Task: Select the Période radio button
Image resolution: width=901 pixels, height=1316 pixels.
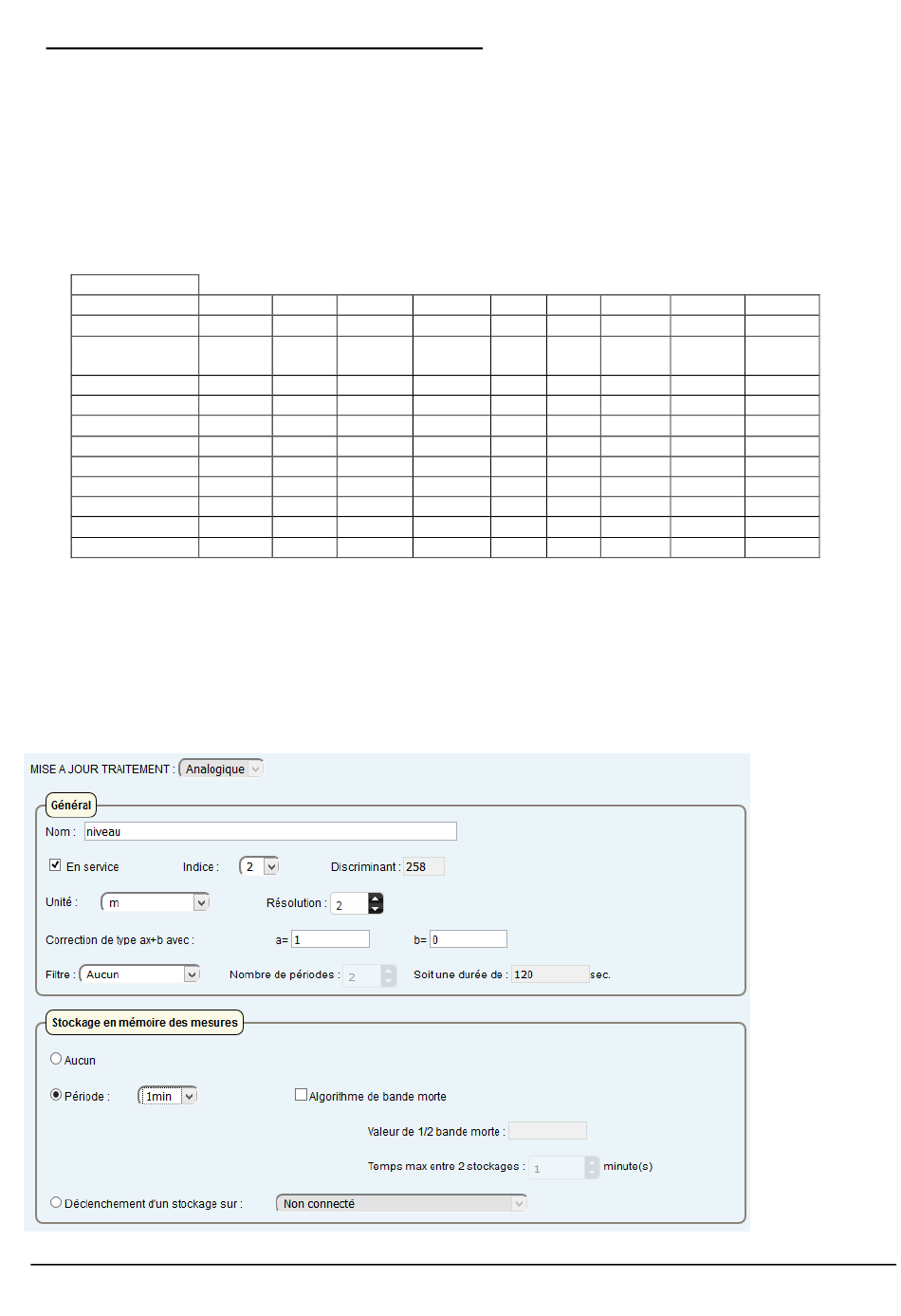Action: point(56,1095)
